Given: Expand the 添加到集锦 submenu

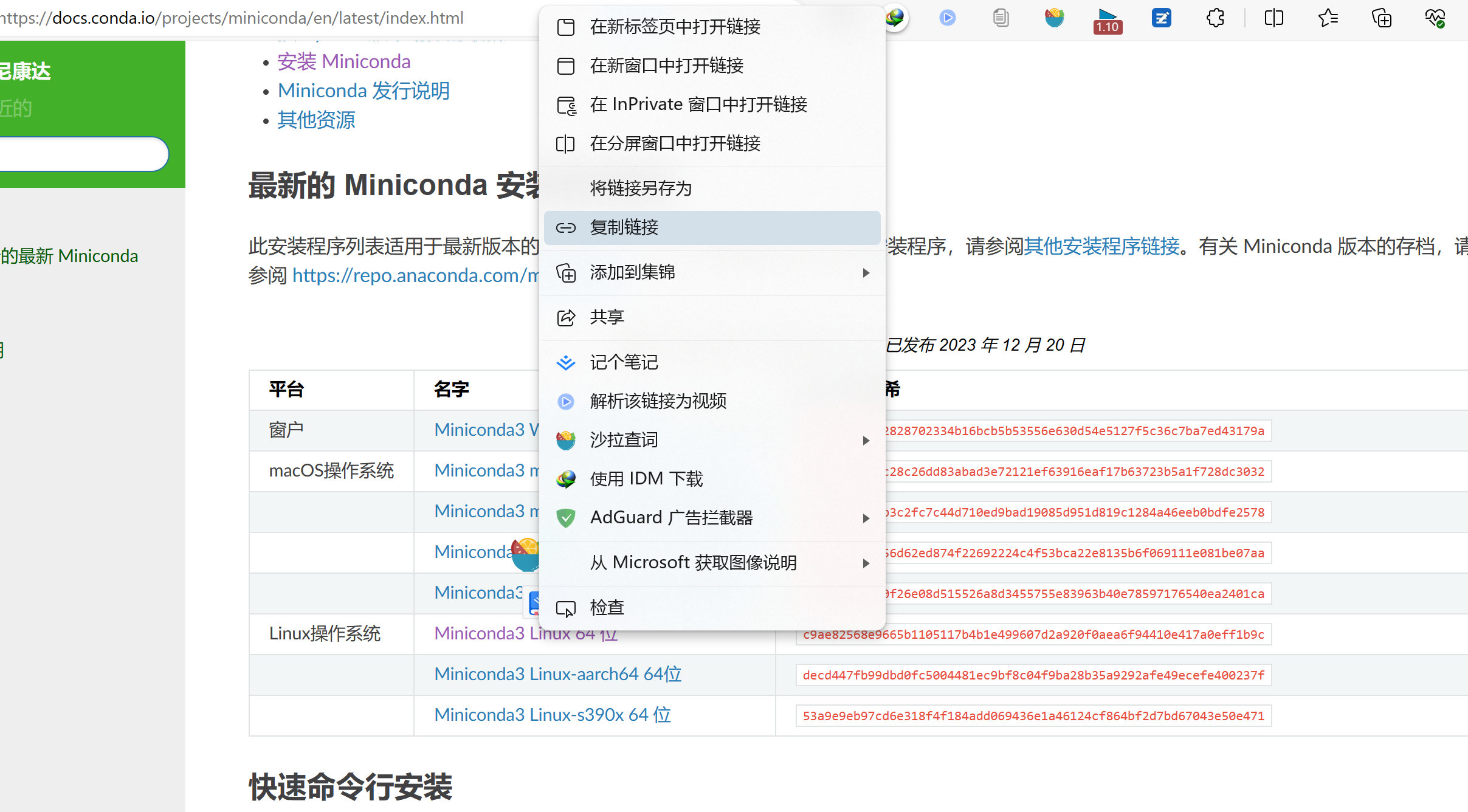Looking at the screenshot, I should tap(866, 273).
